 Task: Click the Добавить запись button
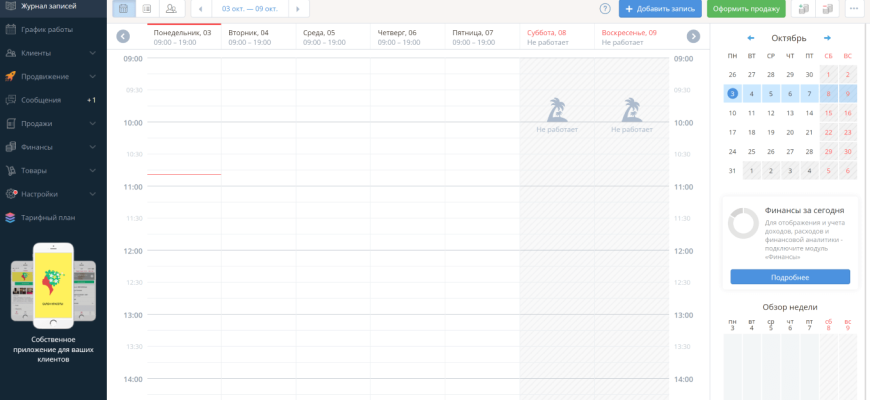[x=660, y=9]
